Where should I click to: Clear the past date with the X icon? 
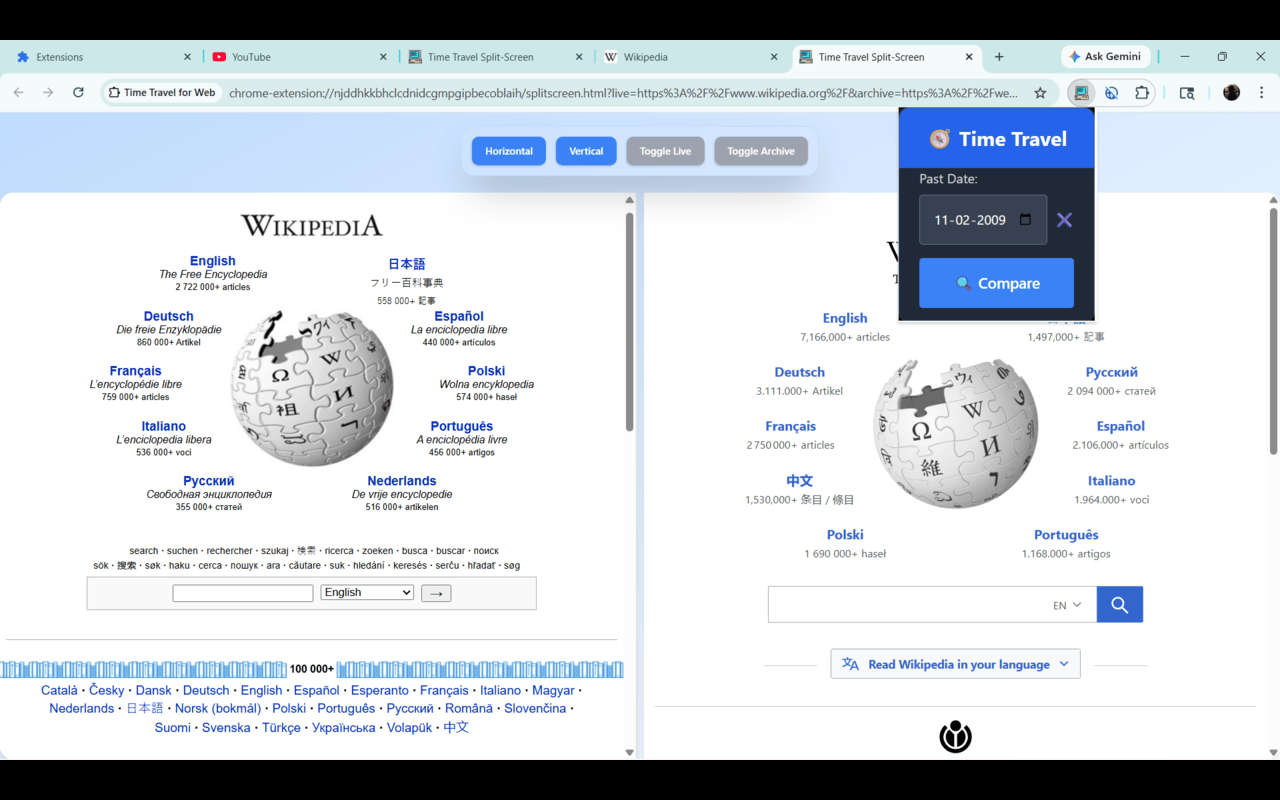point(1064,220)
